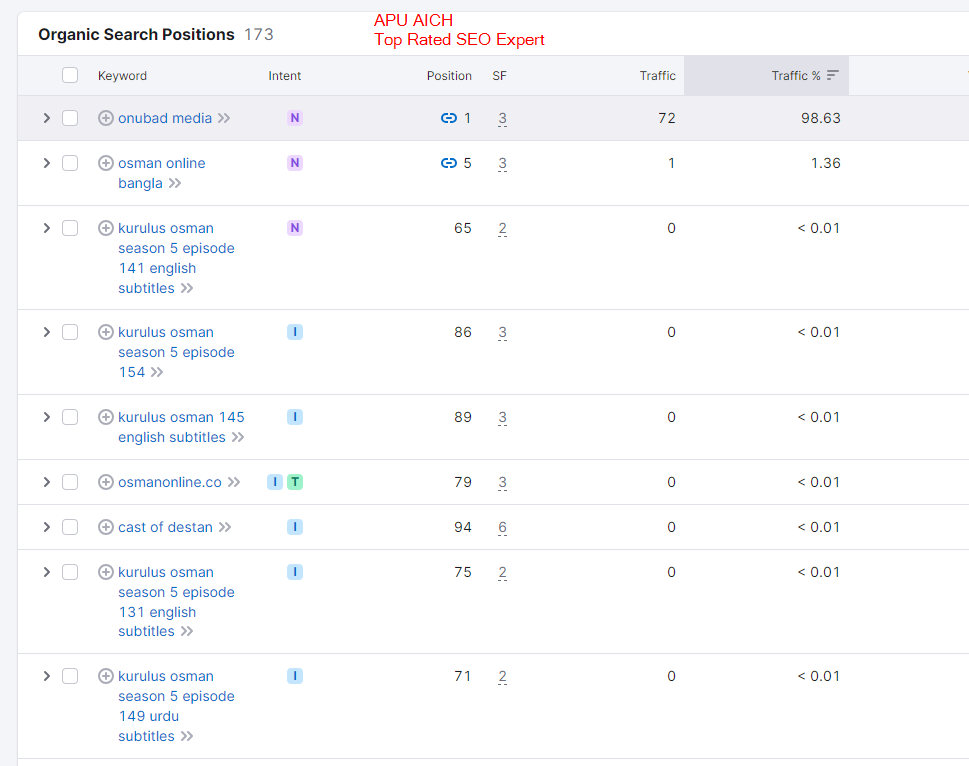Toggle the select-all checkbox in header
The width and height of the screenshot is (969, 766).
pos(70,75)
